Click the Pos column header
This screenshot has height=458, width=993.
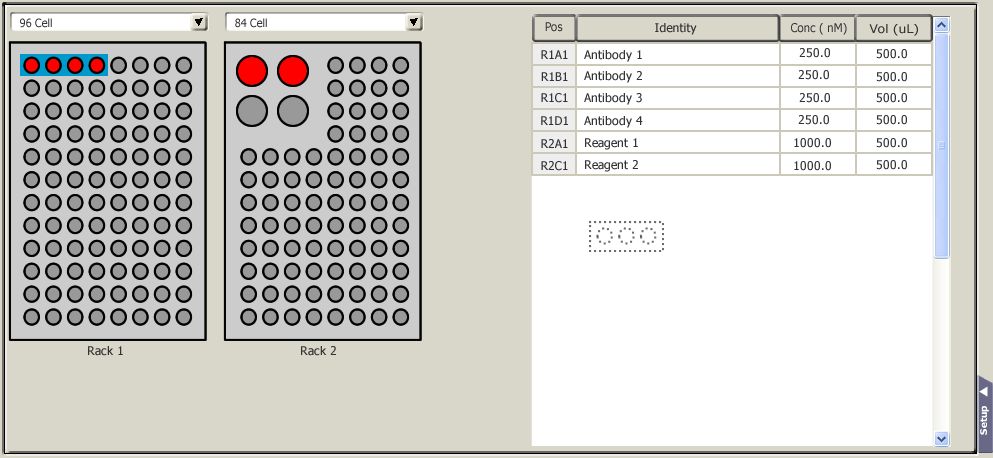(x=553, y=28)
